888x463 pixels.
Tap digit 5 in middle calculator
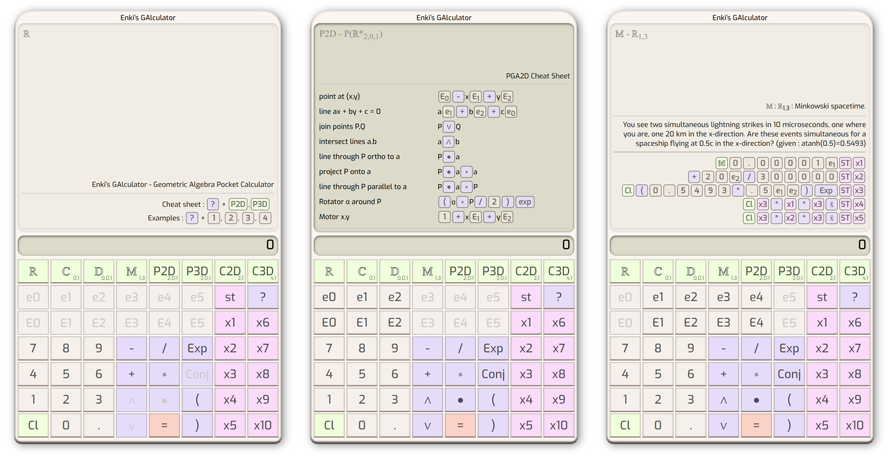point(362,374)
